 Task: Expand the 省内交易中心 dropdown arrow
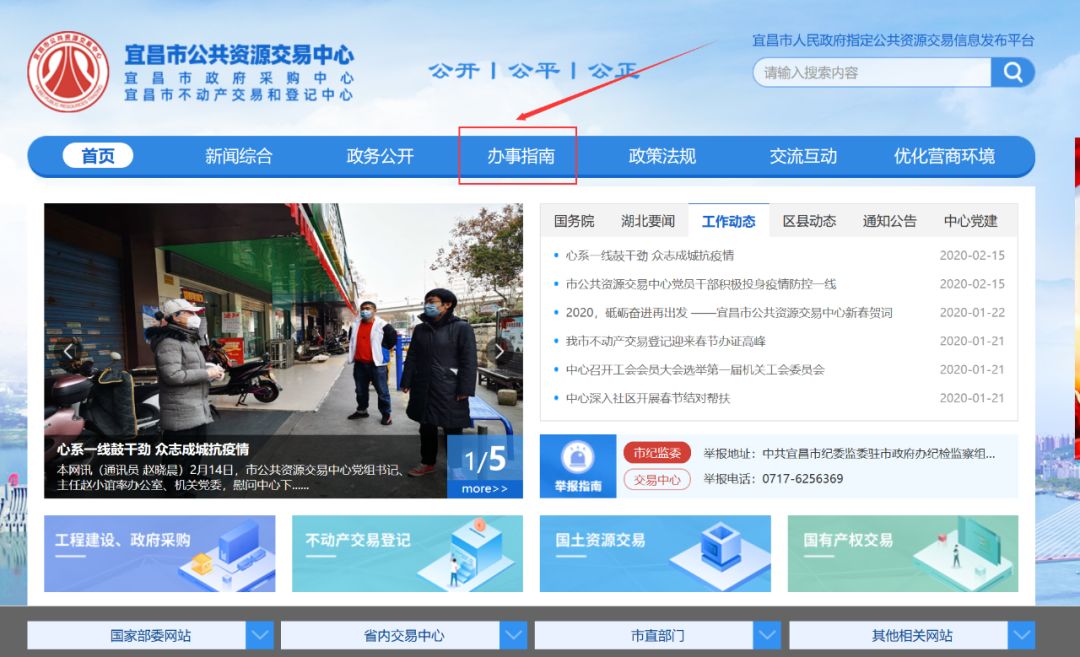513,635
